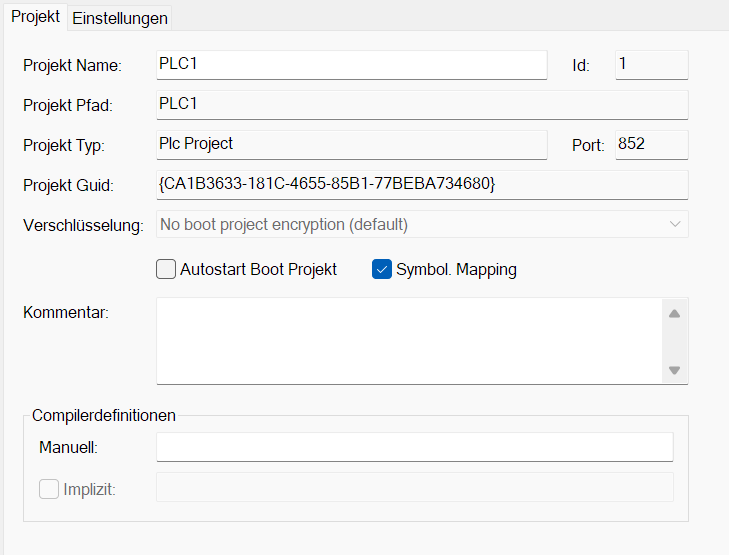Viewport: 729px width, 555px height.
Task: Focus the Kommentar text area
Action: point(410,340)
